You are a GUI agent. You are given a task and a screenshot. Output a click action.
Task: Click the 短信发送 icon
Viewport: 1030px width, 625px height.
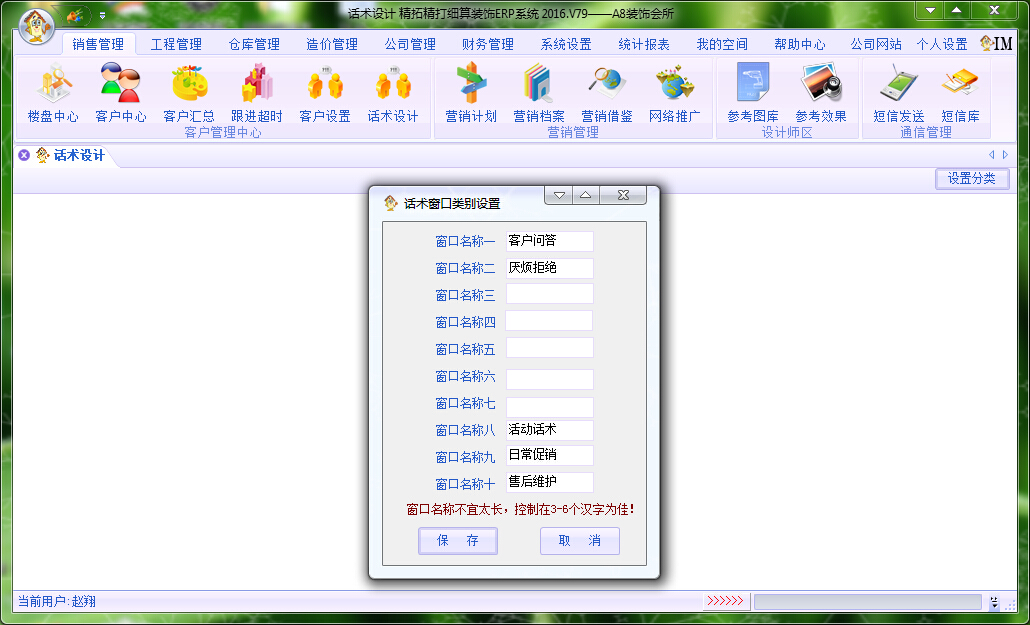899,93
